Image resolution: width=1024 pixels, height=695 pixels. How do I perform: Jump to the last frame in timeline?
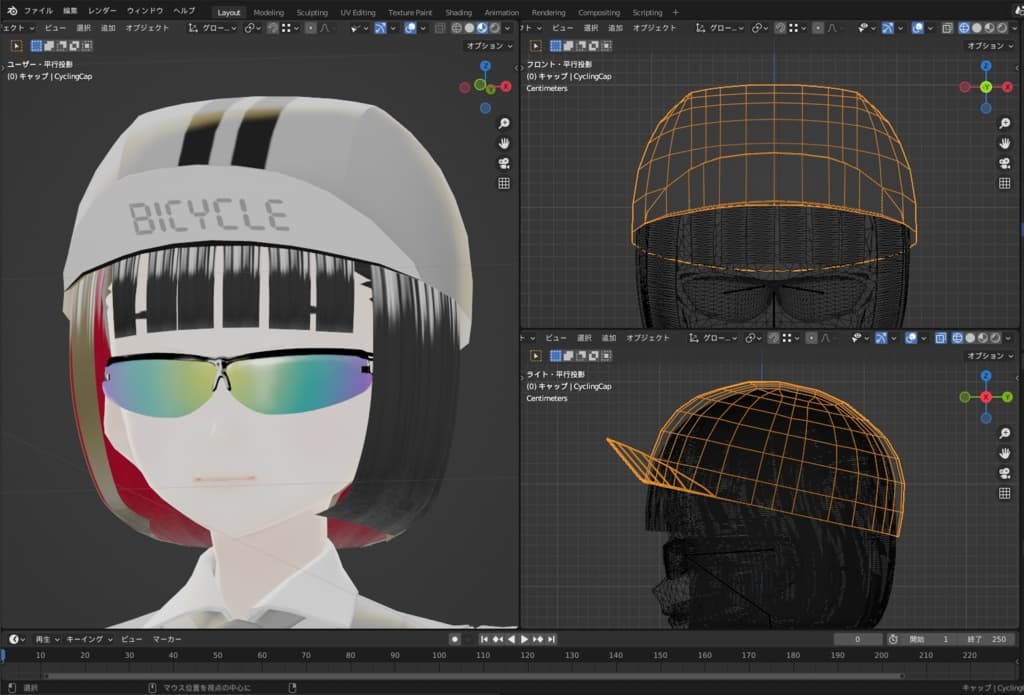pos(551,639)
